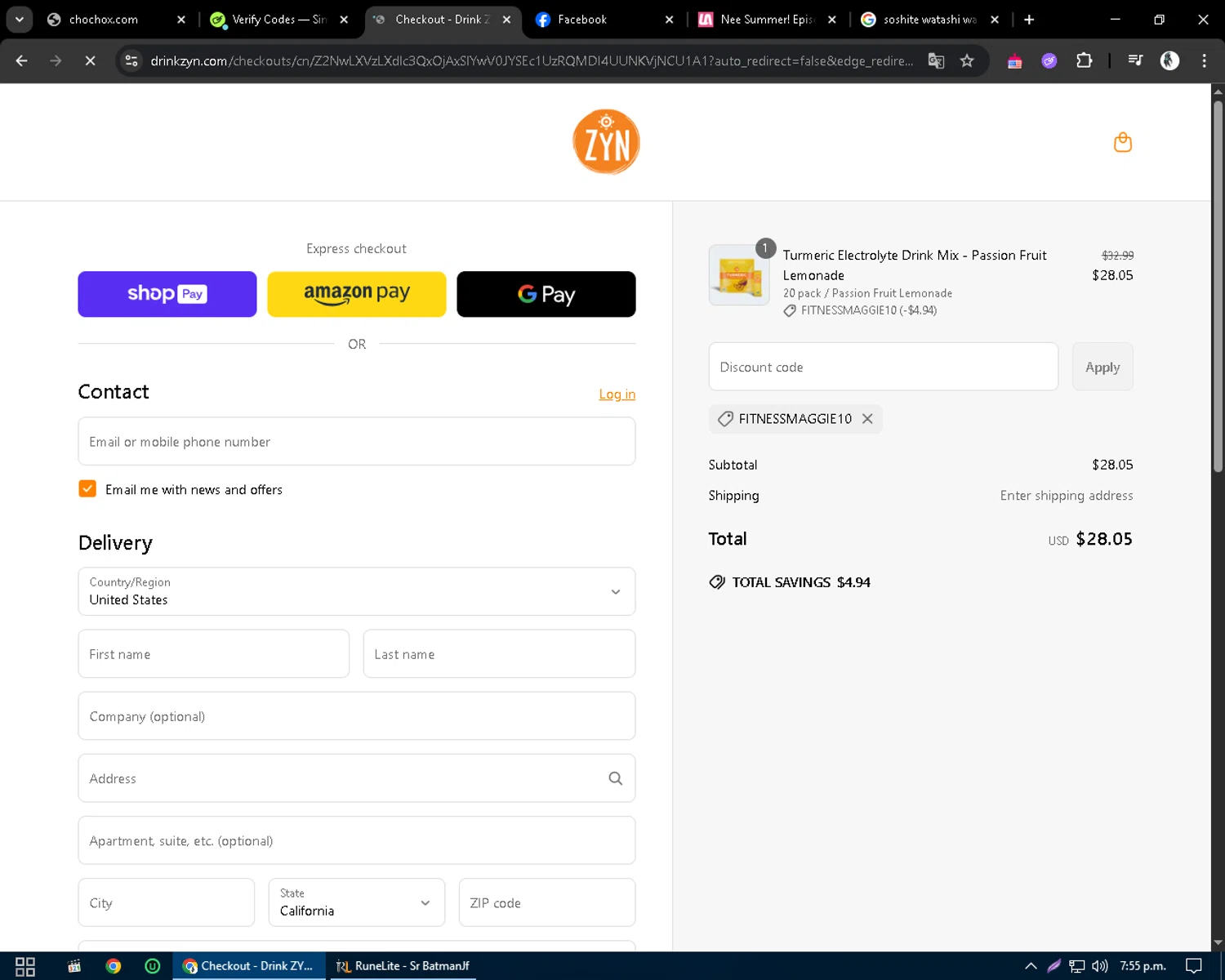1225x980 pixels.
Task: Click the taskbar clock showing 7:55 p.m.
Action: coord(1143,966)
